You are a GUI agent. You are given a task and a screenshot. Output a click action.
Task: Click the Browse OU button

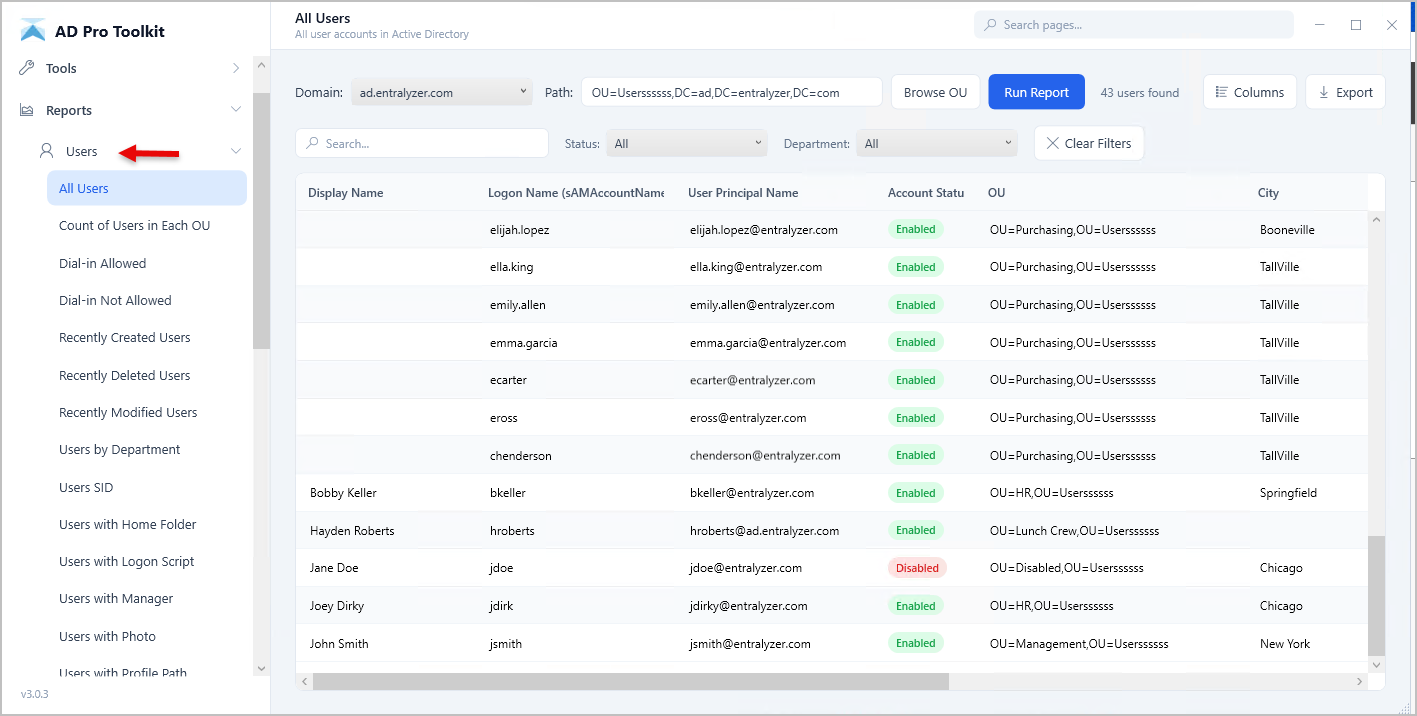[x=935, y=91]
